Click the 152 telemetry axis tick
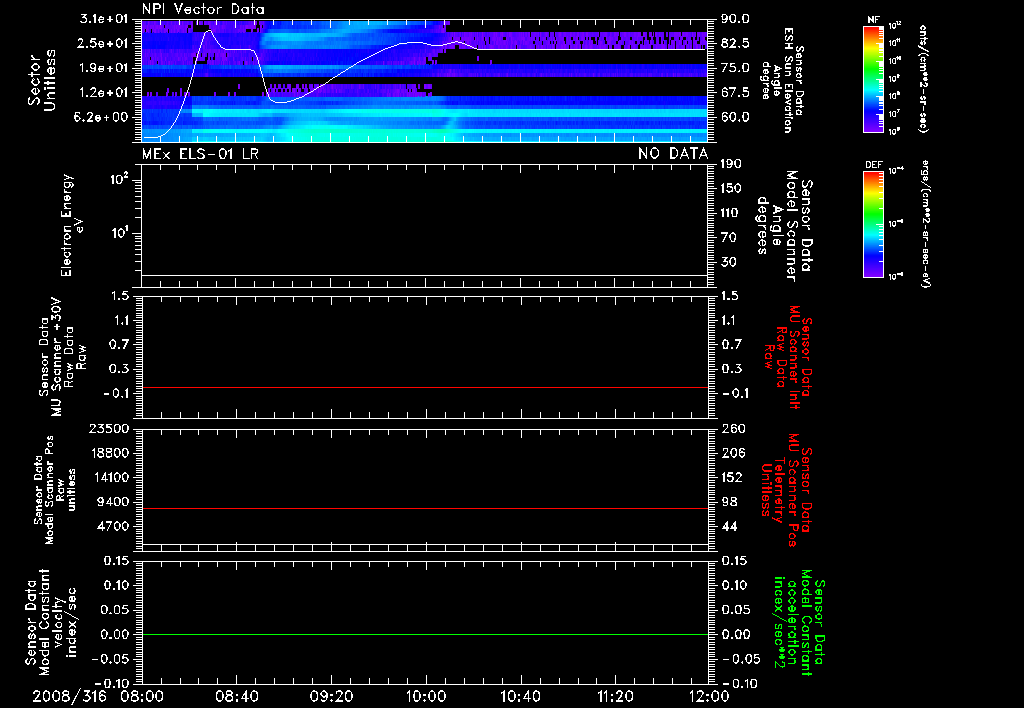The image size is (1024, 708). [733, 477]
